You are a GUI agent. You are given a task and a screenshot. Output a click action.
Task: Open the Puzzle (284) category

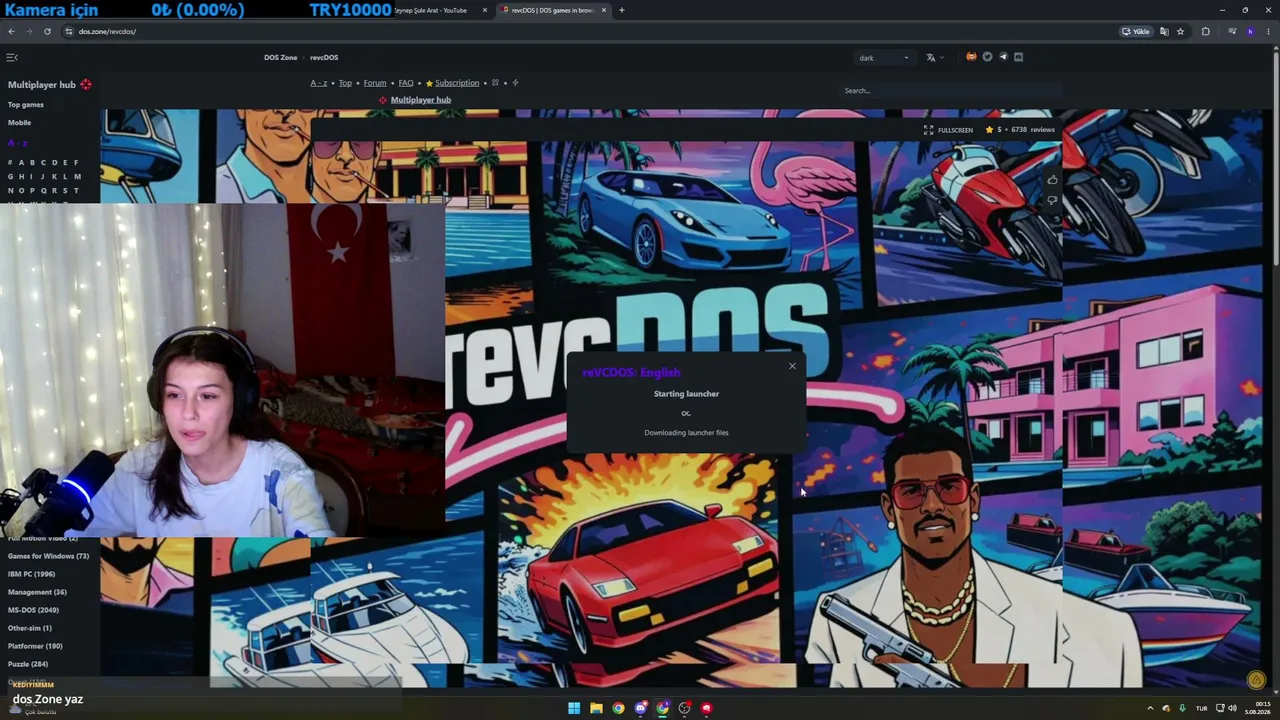tap(28, 664)
